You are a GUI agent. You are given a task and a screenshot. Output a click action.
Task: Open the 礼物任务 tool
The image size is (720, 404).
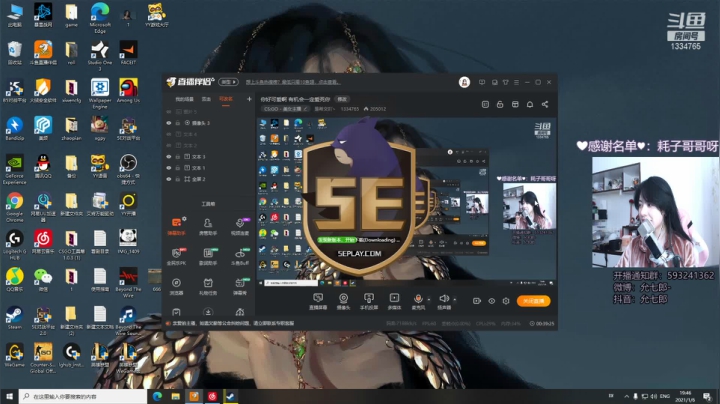tap(208, 286)
